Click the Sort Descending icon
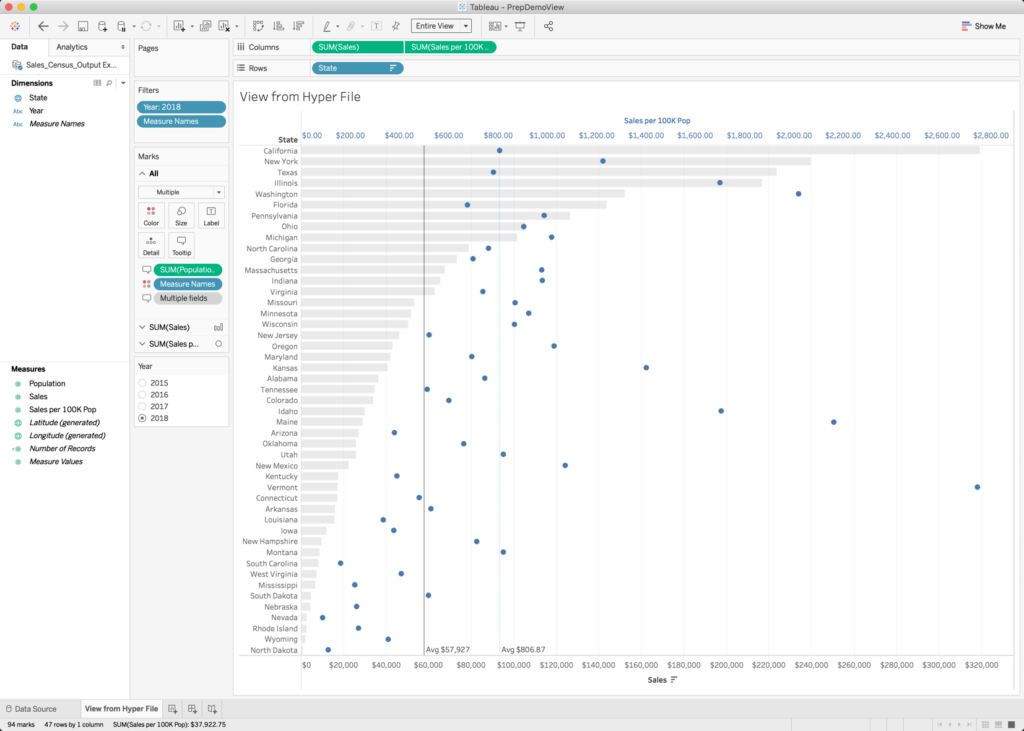 coord(298,25)
